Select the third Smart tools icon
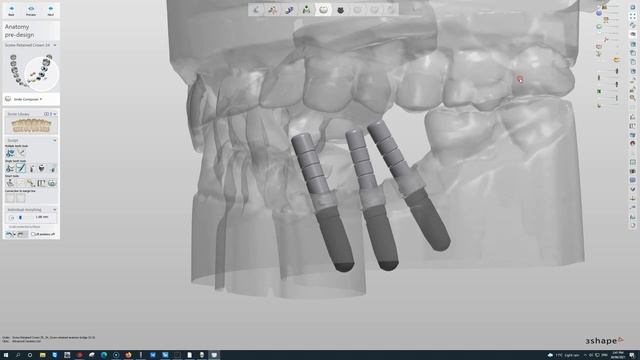Image resolution: width=640 pixels, height=360 pixels. click(31, 183)
